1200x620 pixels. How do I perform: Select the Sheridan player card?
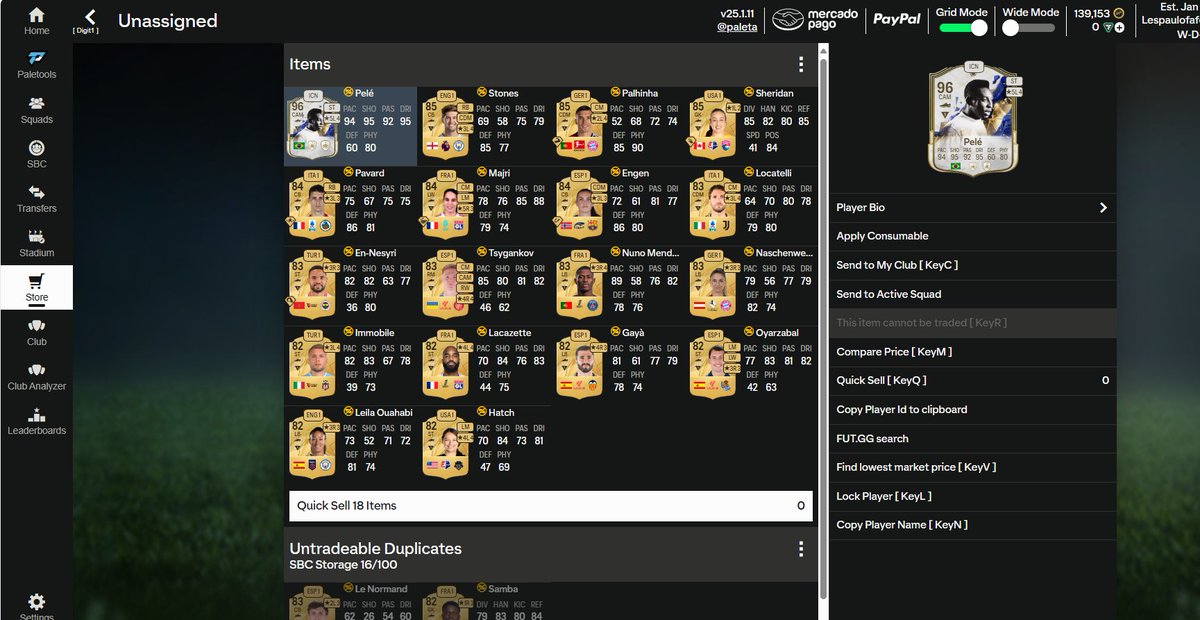752,126
